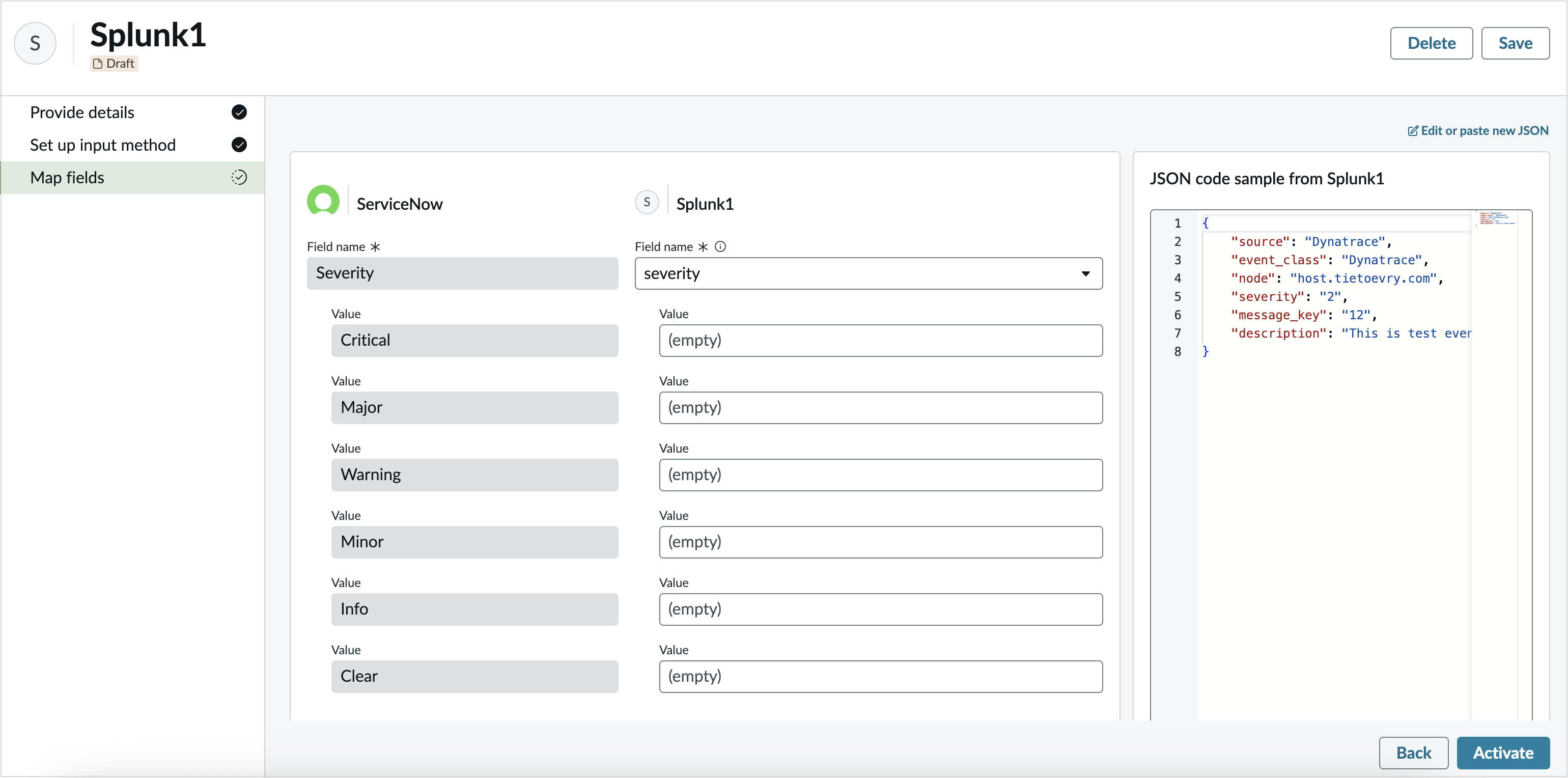The width and height of the screenshot is (1568, 778).
Task: Click the JSON code minimap thumbnail
Action: [x=1497, y=218]
